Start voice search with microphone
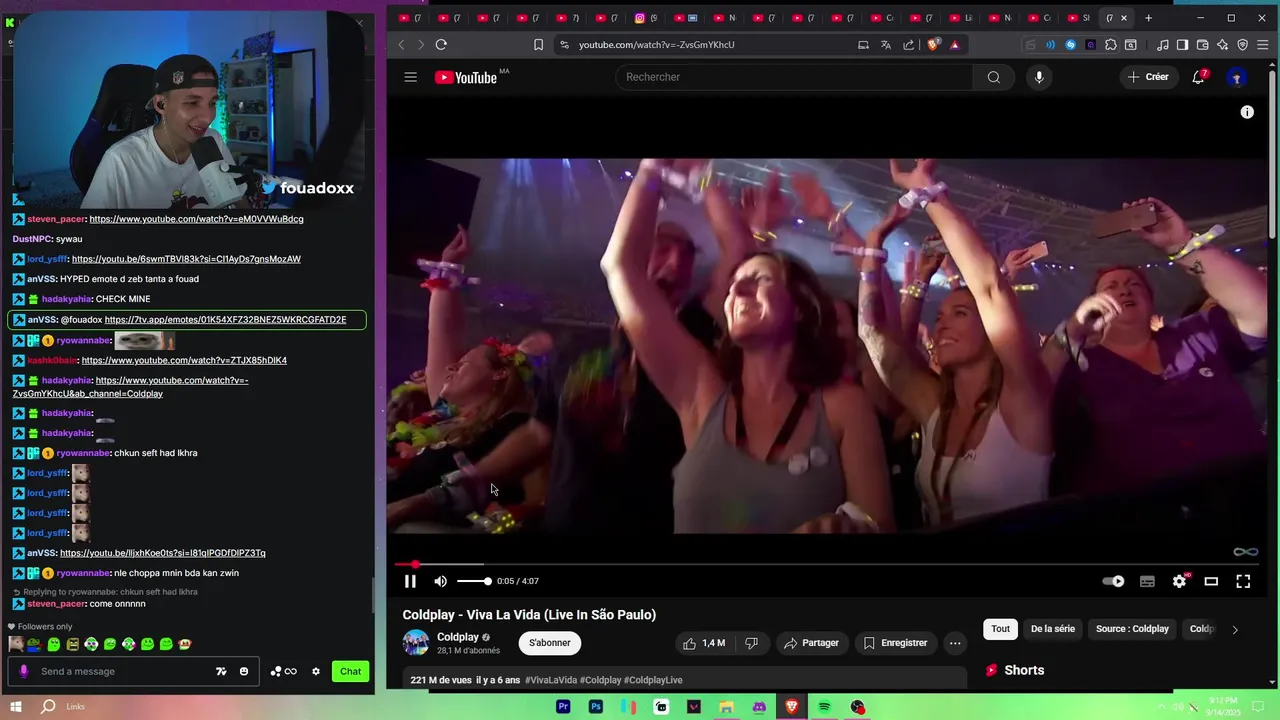The height and width of the screenshot is (720, 1280). click(x=1039, y=77)
